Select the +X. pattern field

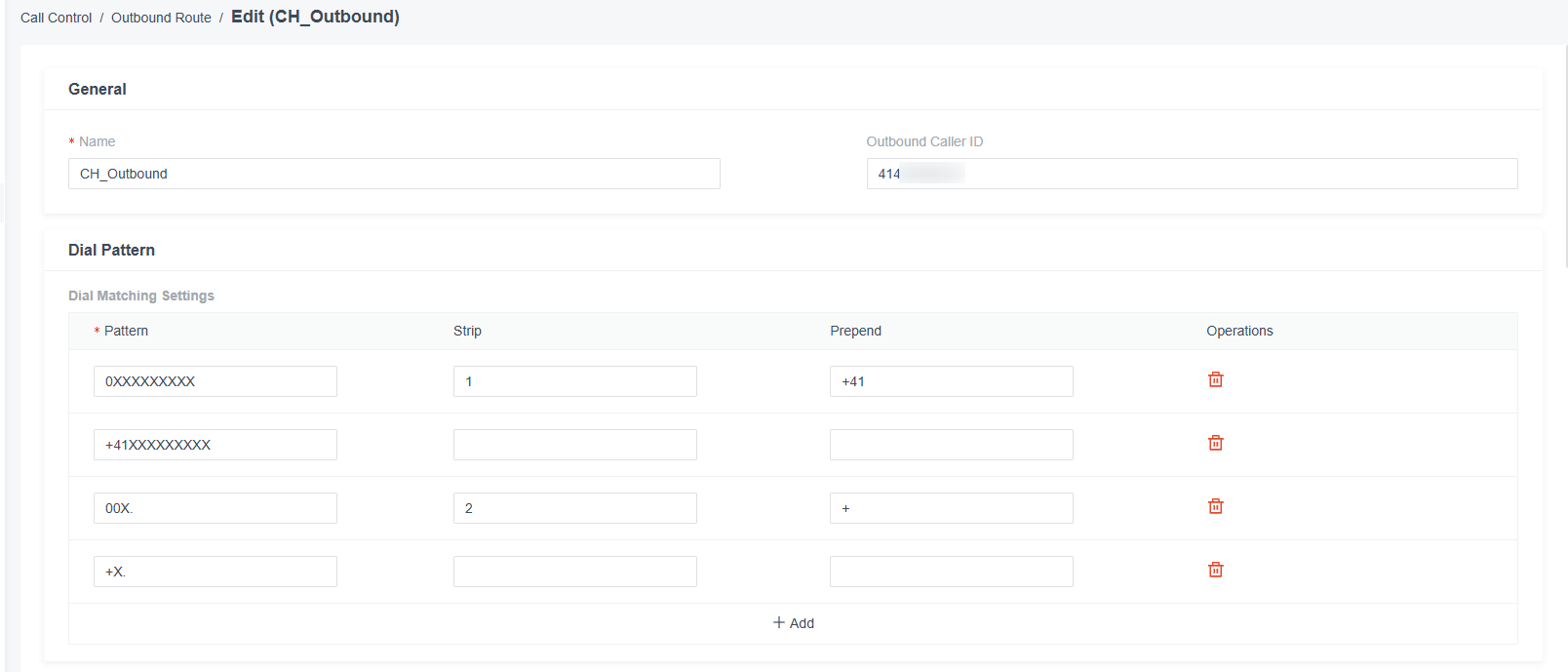click(x=216, y=572)
